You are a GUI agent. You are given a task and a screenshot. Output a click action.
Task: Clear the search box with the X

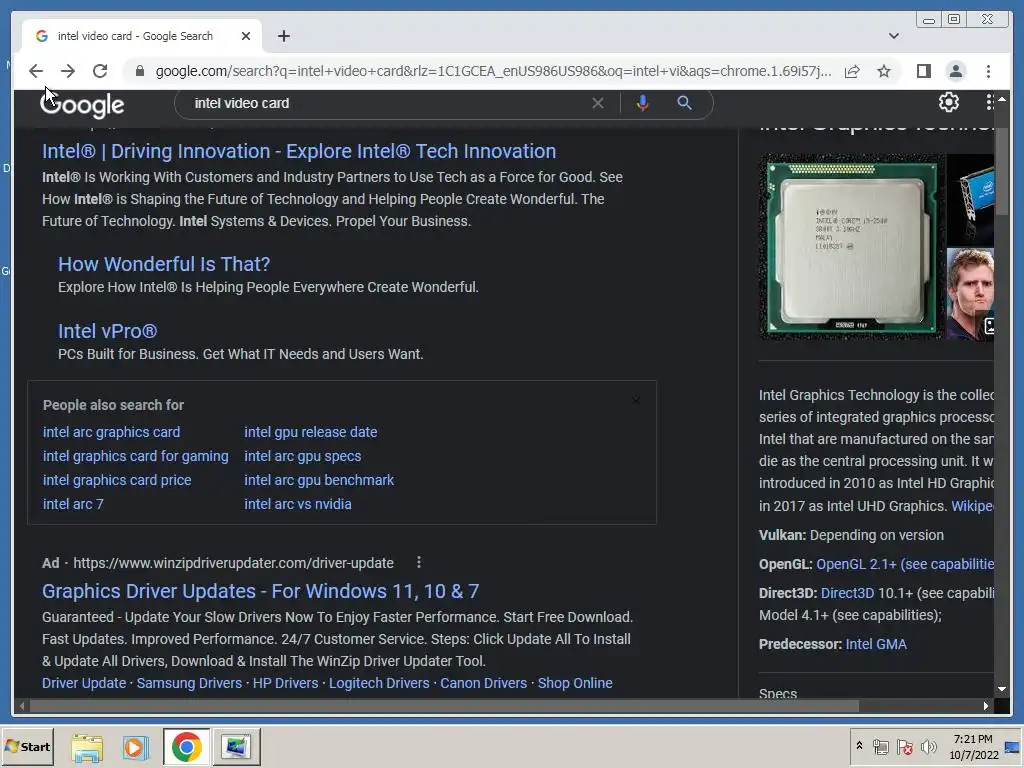point(598,103)
